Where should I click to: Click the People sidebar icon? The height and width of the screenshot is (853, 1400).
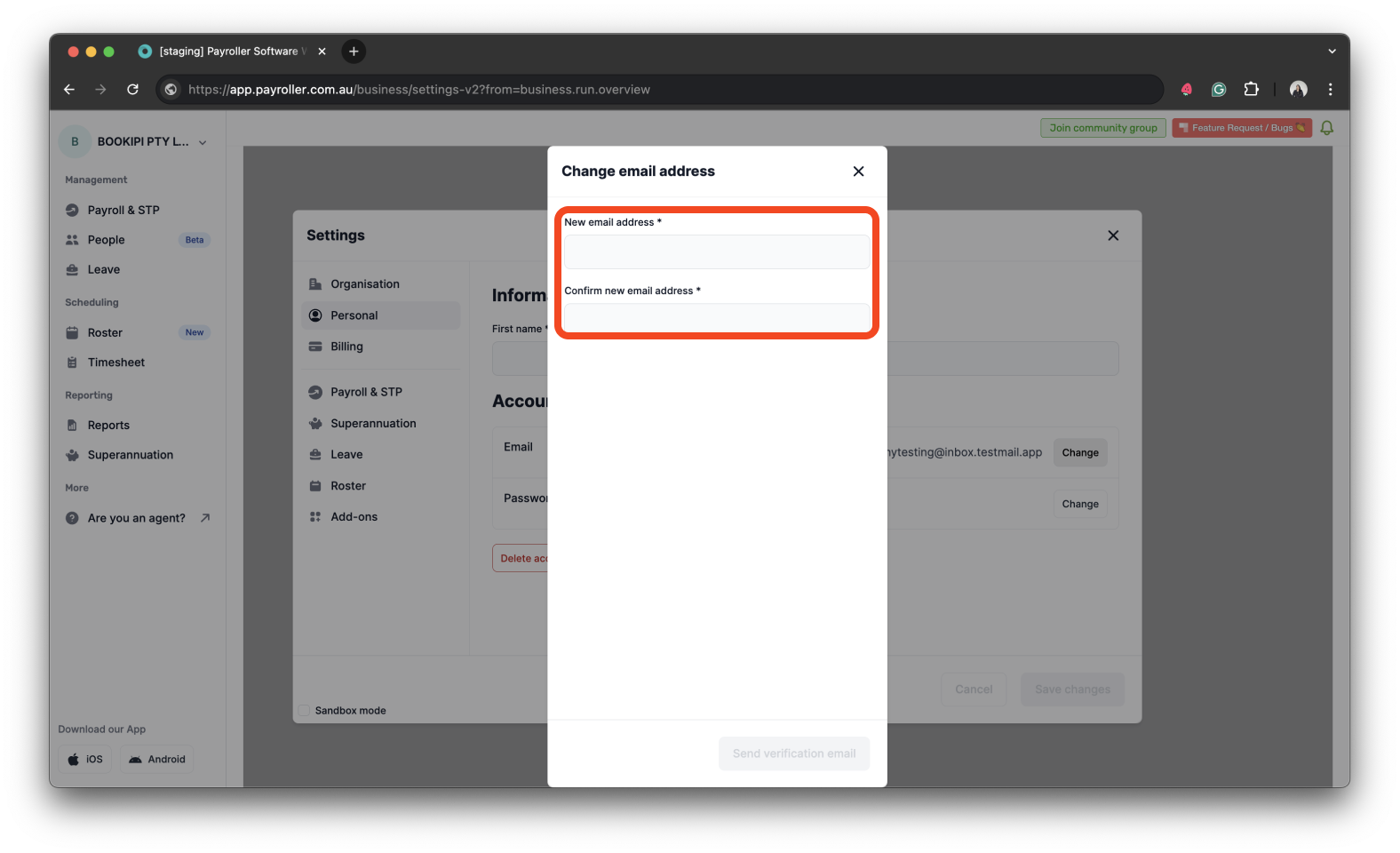pyautogui.click(x=72, y=240)
